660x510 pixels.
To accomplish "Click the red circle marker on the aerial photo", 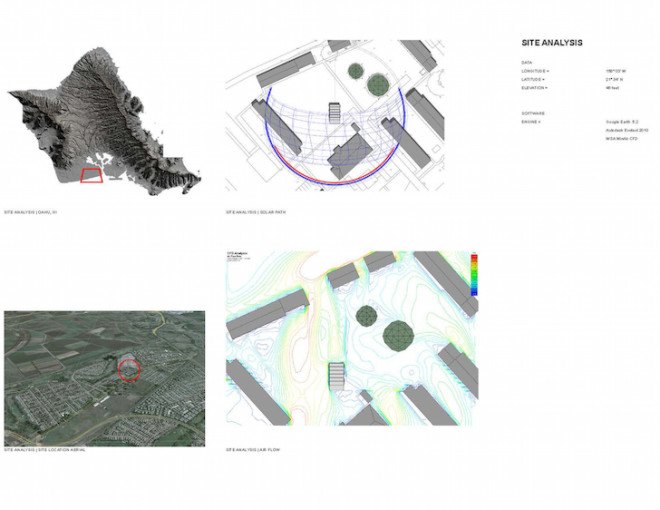I will point(129,371).
